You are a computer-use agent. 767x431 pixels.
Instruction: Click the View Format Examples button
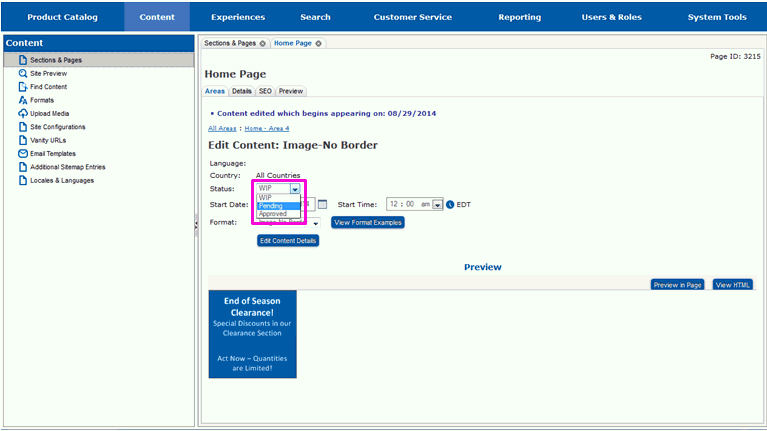coord(368,223)
